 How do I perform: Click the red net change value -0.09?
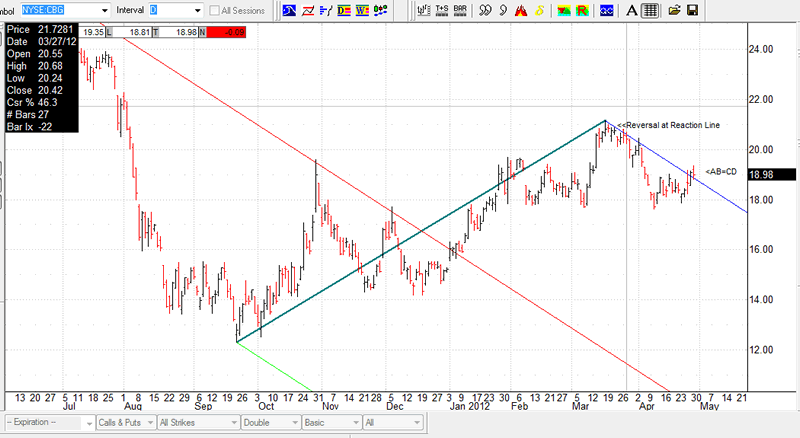(x=230, y=32)
